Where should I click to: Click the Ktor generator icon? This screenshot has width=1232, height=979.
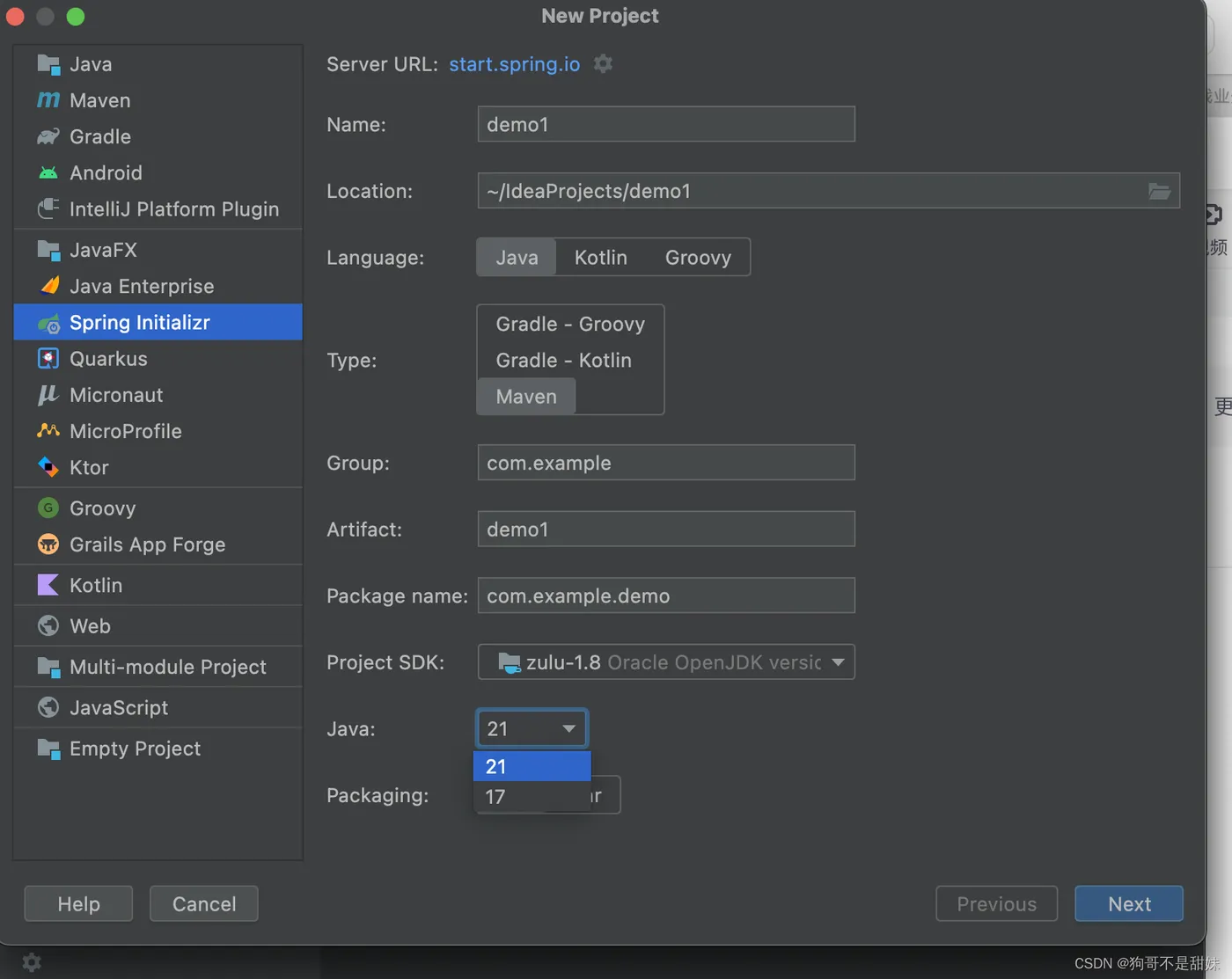(48, 467)
